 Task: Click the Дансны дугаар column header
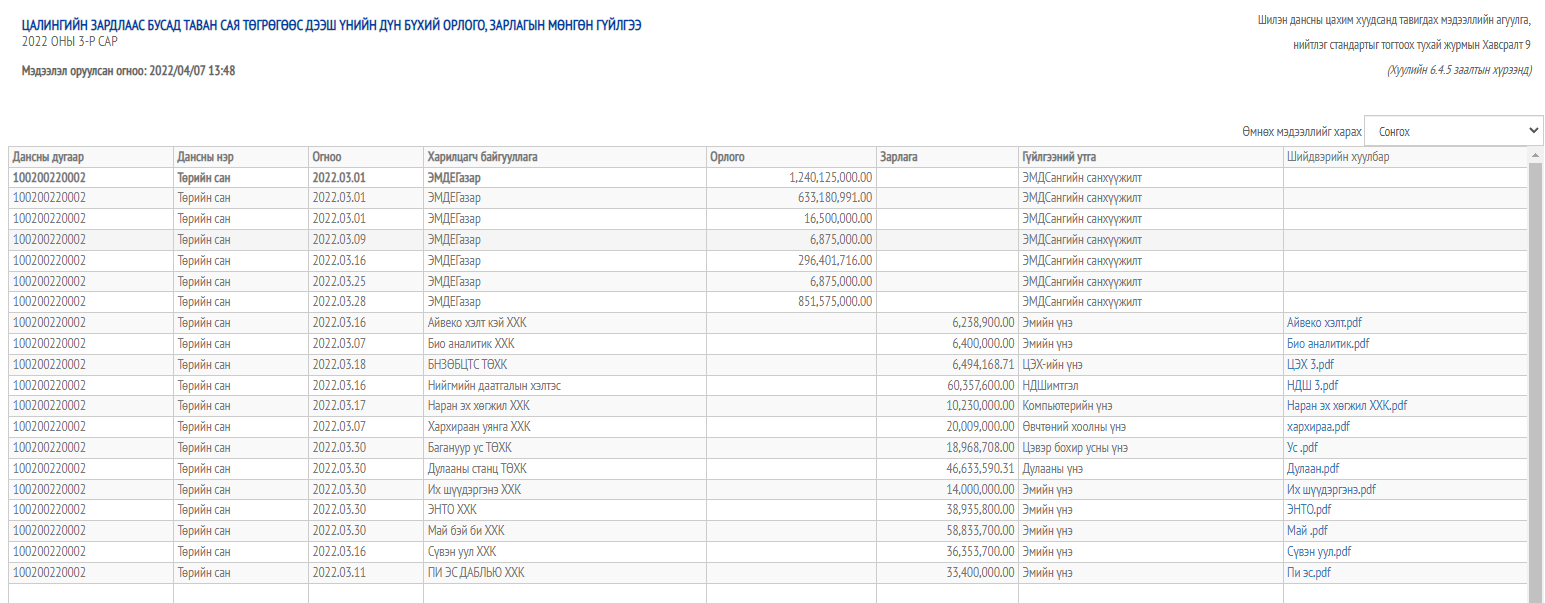[48, 157]
